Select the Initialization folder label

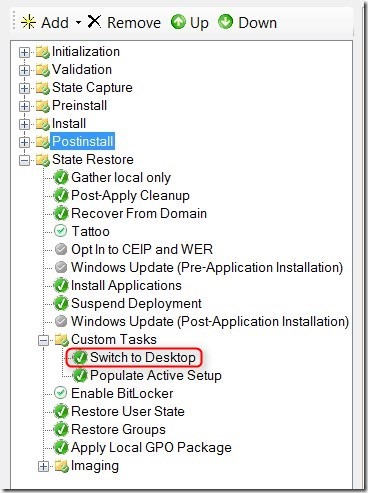click(86, 52)
